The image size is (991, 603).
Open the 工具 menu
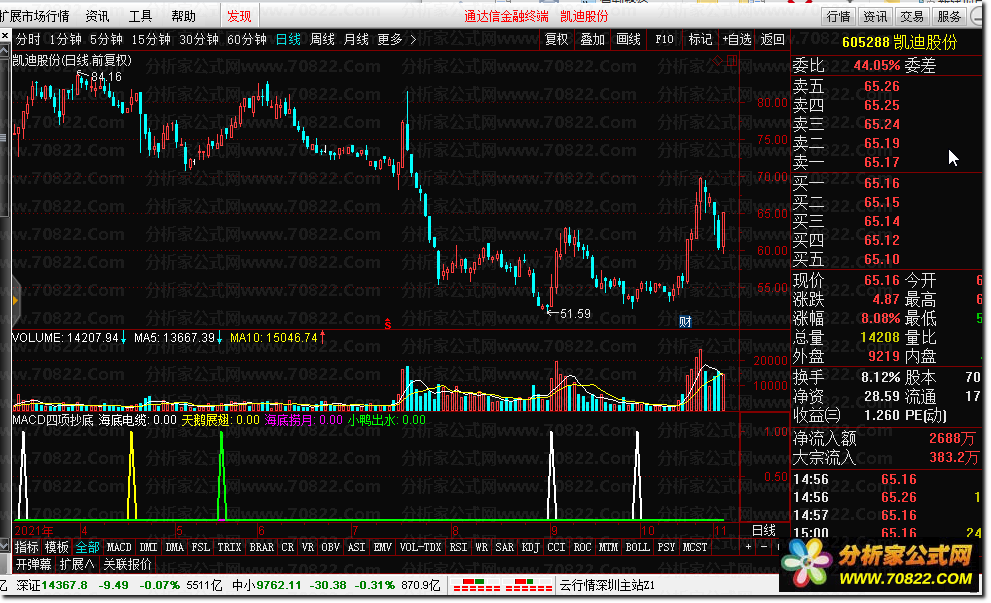coord(140,16)
